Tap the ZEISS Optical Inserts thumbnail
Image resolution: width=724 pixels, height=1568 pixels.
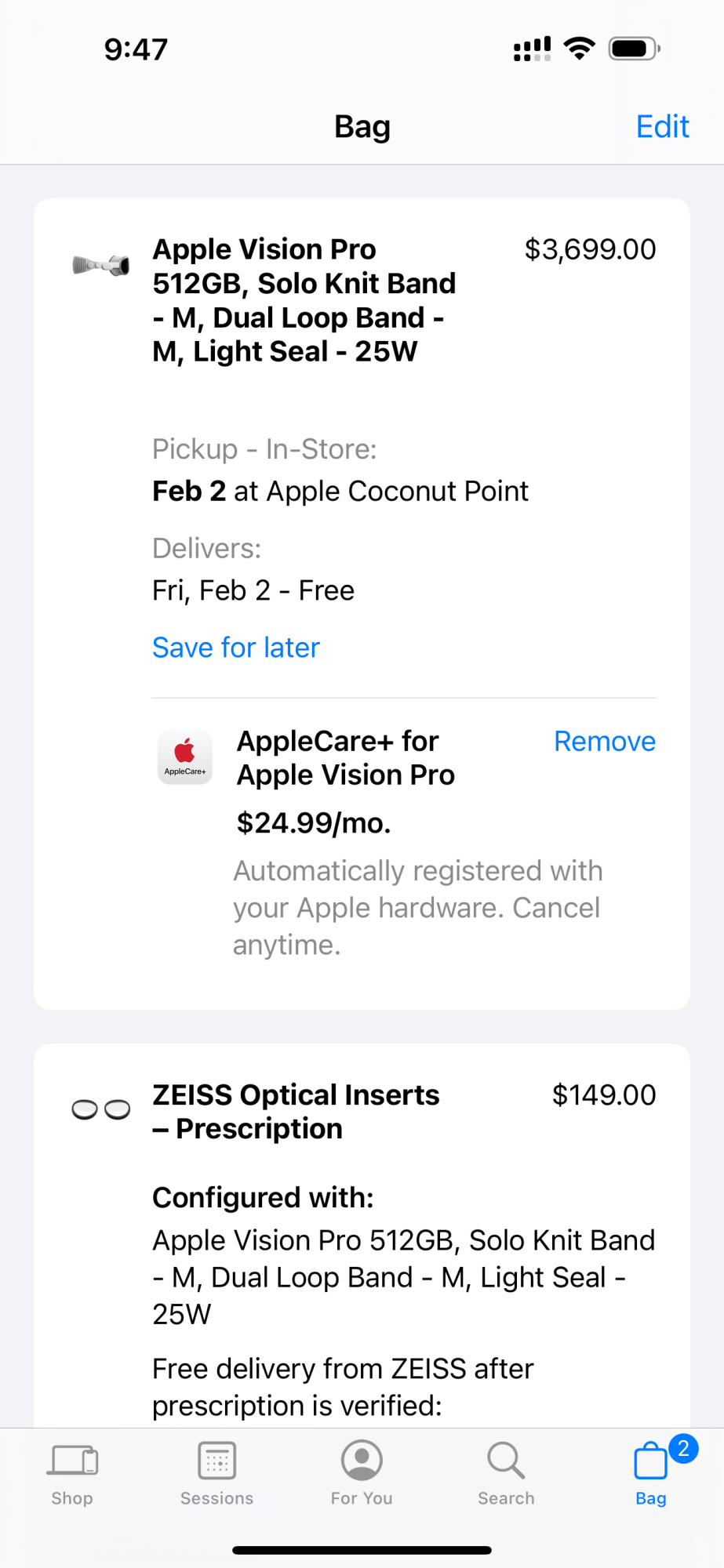101,1109
